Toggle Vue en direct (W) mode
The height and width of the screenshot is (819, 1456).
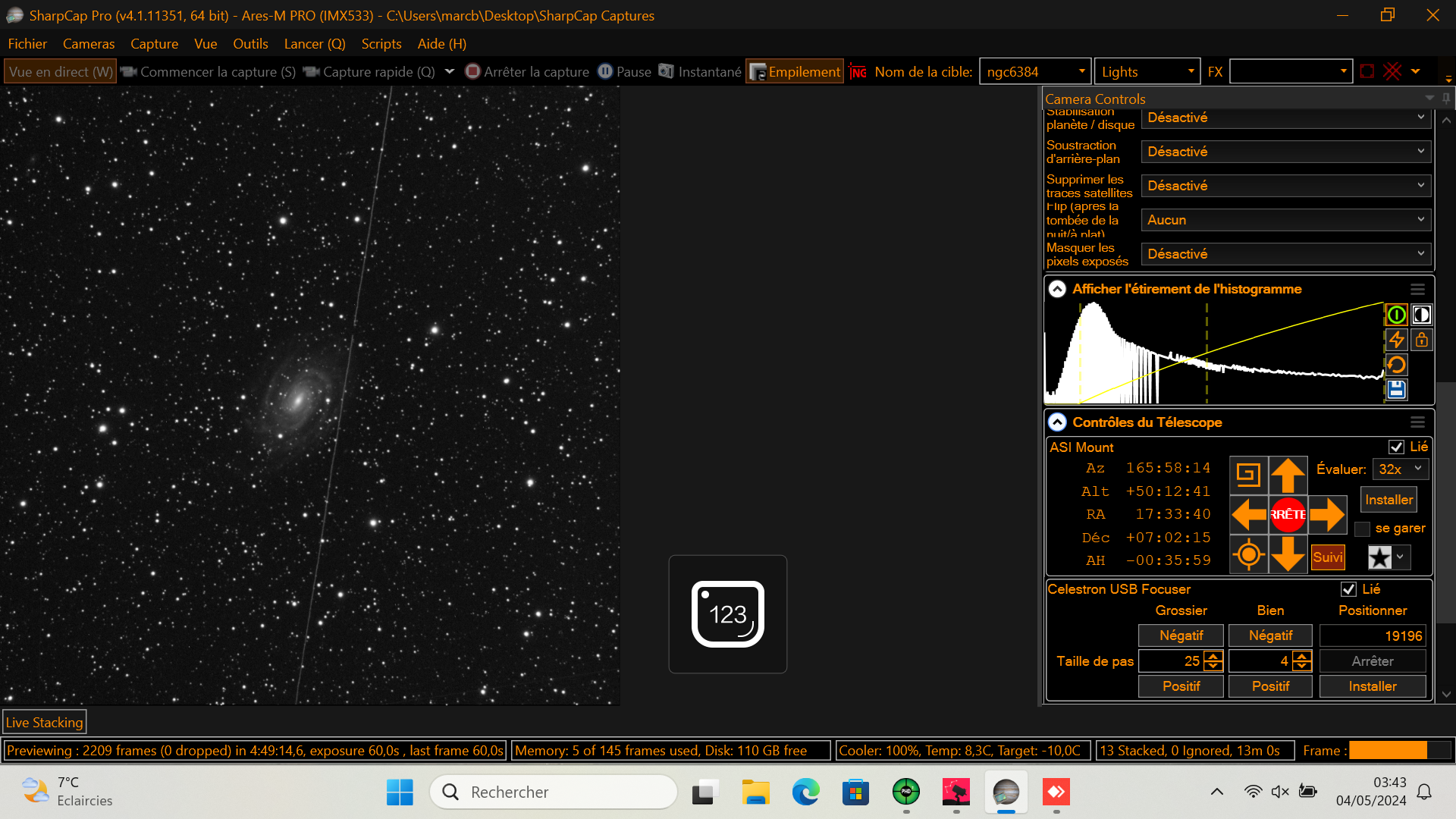pos(61,71)
